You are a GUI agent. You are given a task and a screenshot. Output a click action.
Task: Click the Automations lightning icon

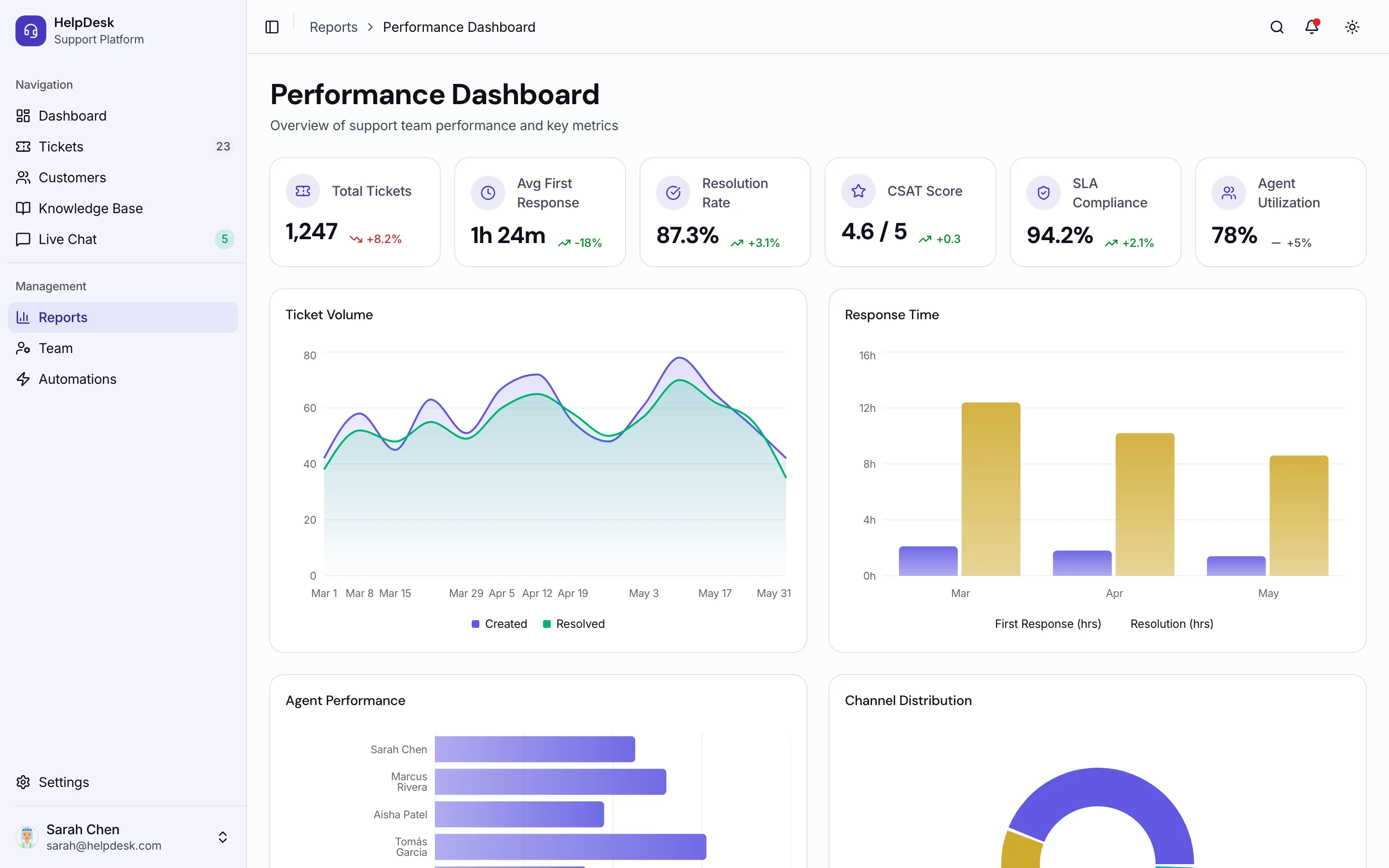(23, 379)
